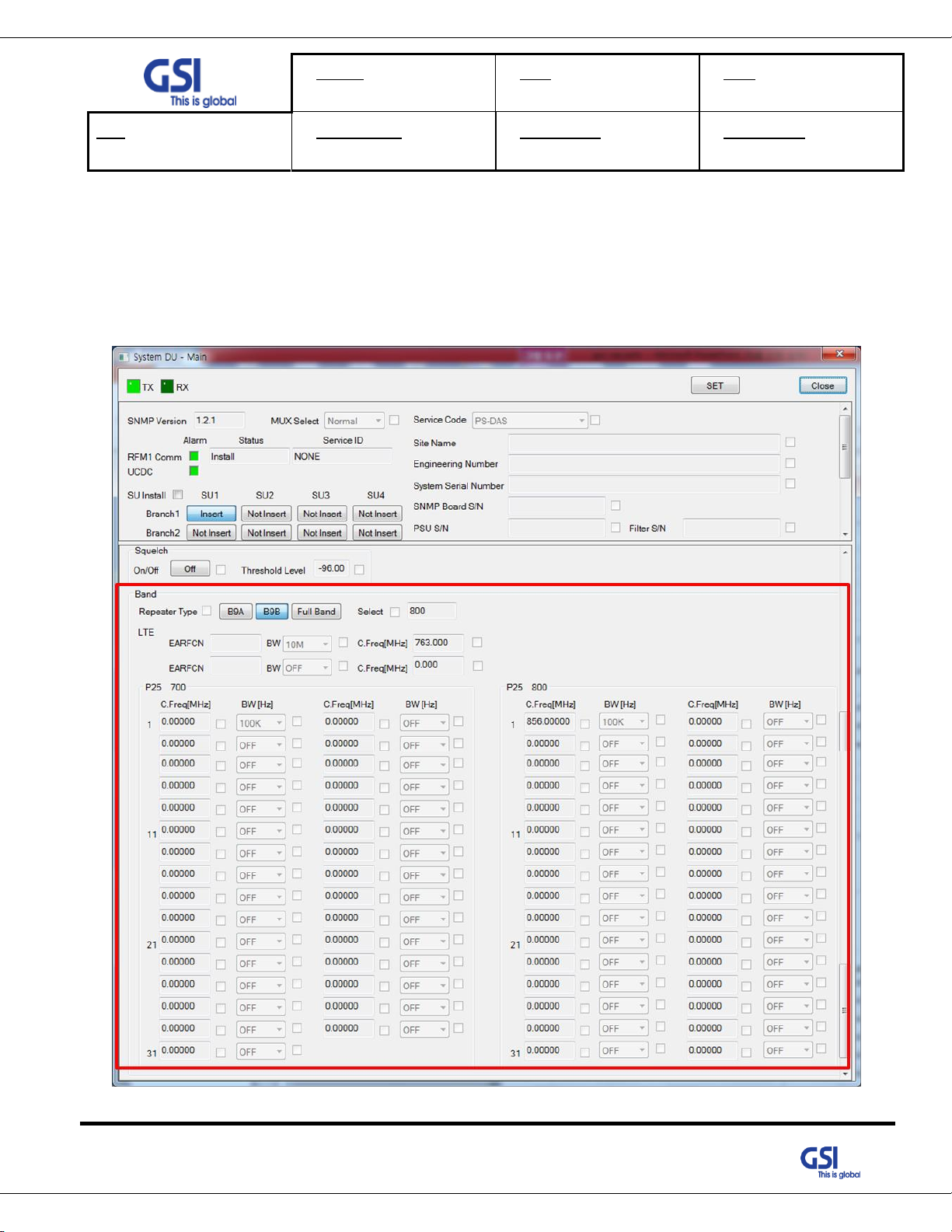This screenshot has width=952, height=1232.
Task: Open P25 800 row 1 BW 100K dropdown
Action: tap(624, 722)
